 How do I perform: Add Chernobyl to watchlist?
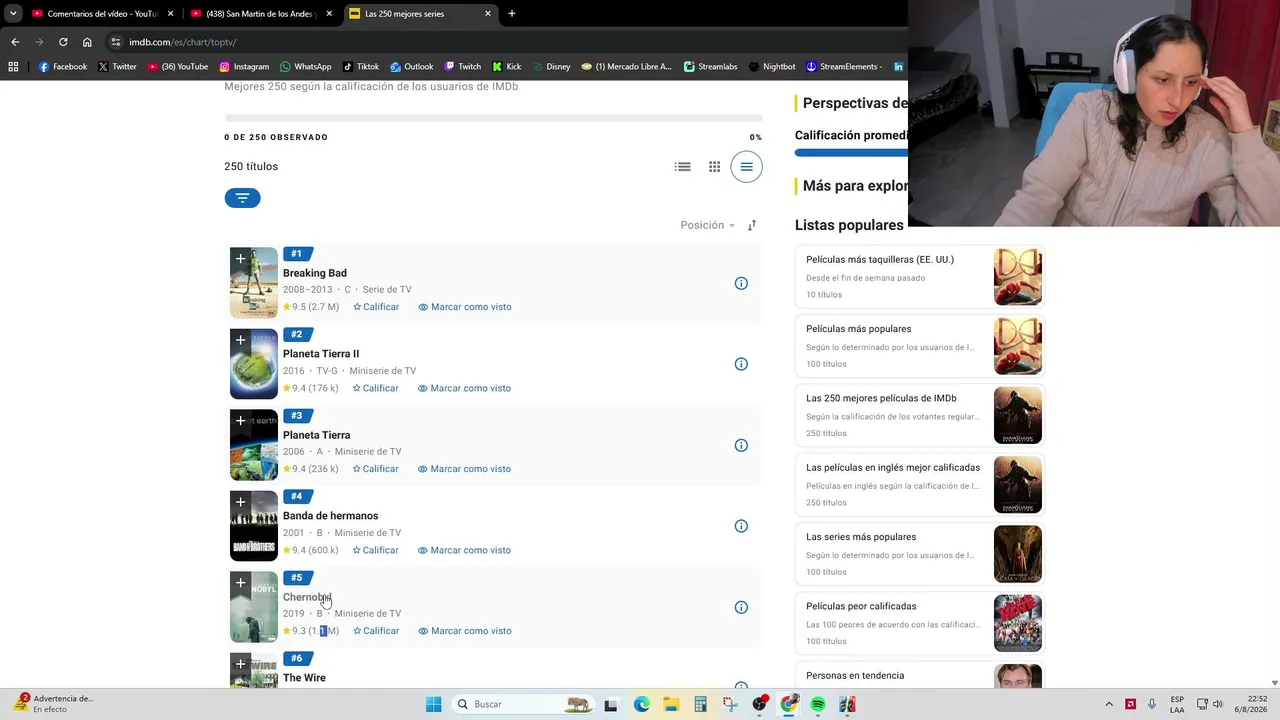tap(240, 583)
